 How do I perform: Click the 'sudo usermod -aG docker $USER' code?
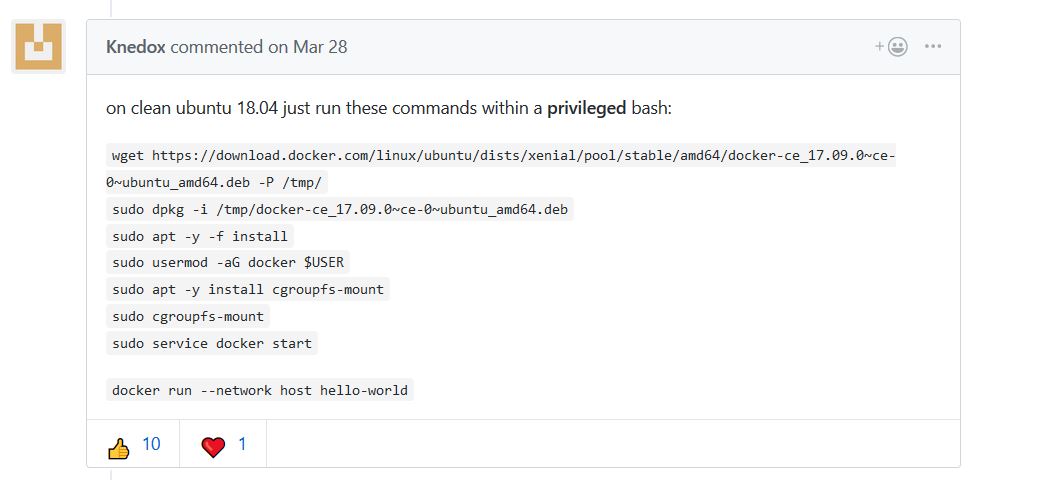[230, 263]
